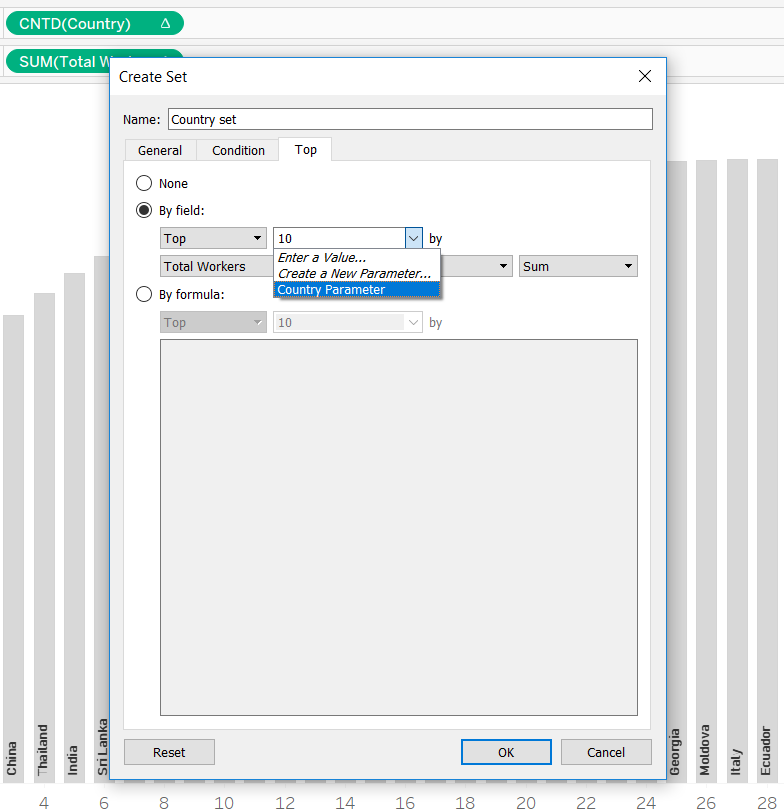Switch to the General tab
This screenshot has height=810, width=784.
point(160,150)
